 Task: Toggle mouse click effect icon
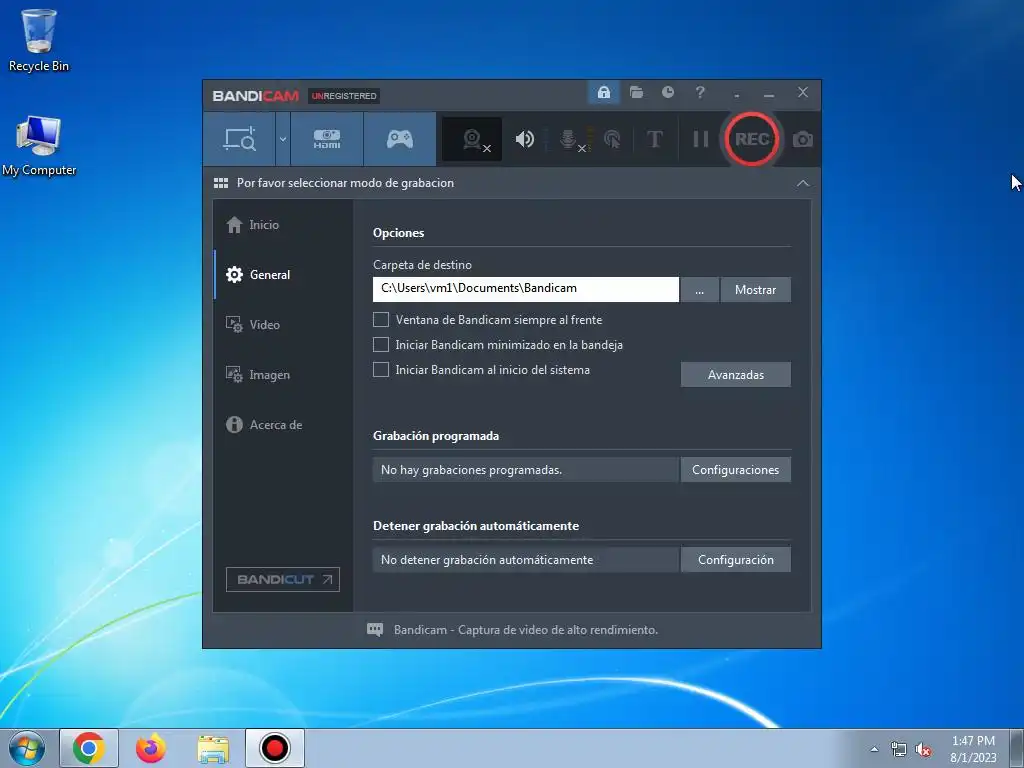pos(612,139)
